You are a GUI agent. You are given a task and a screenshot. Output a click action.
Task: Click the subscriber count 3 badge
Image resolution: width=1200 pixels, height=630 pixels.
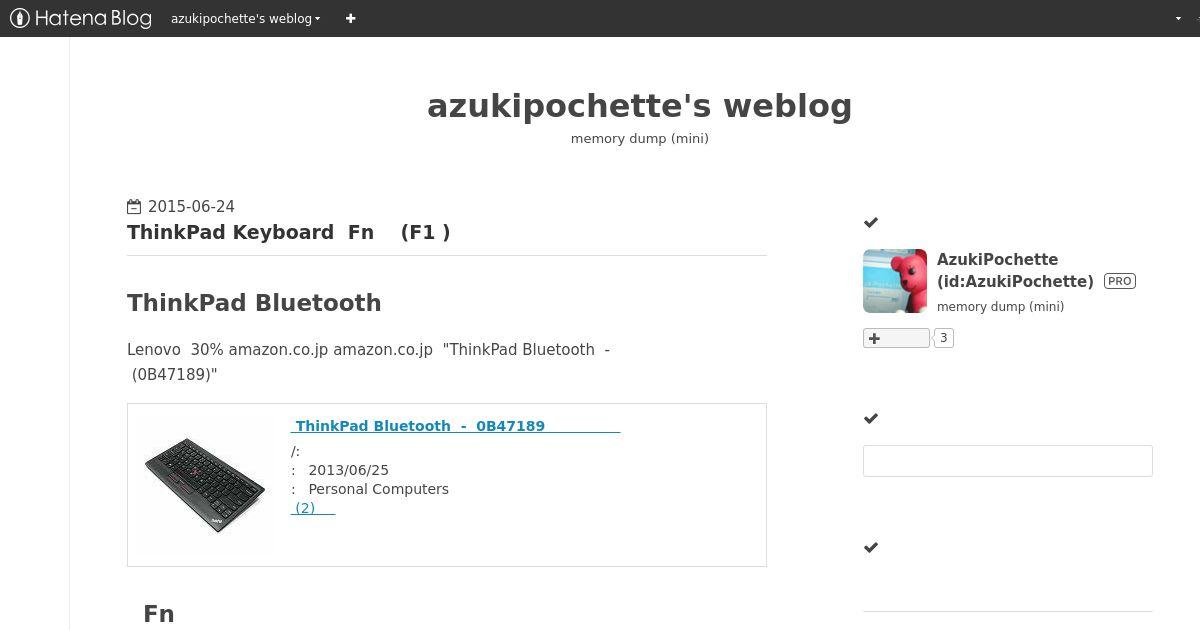[943, 338]
